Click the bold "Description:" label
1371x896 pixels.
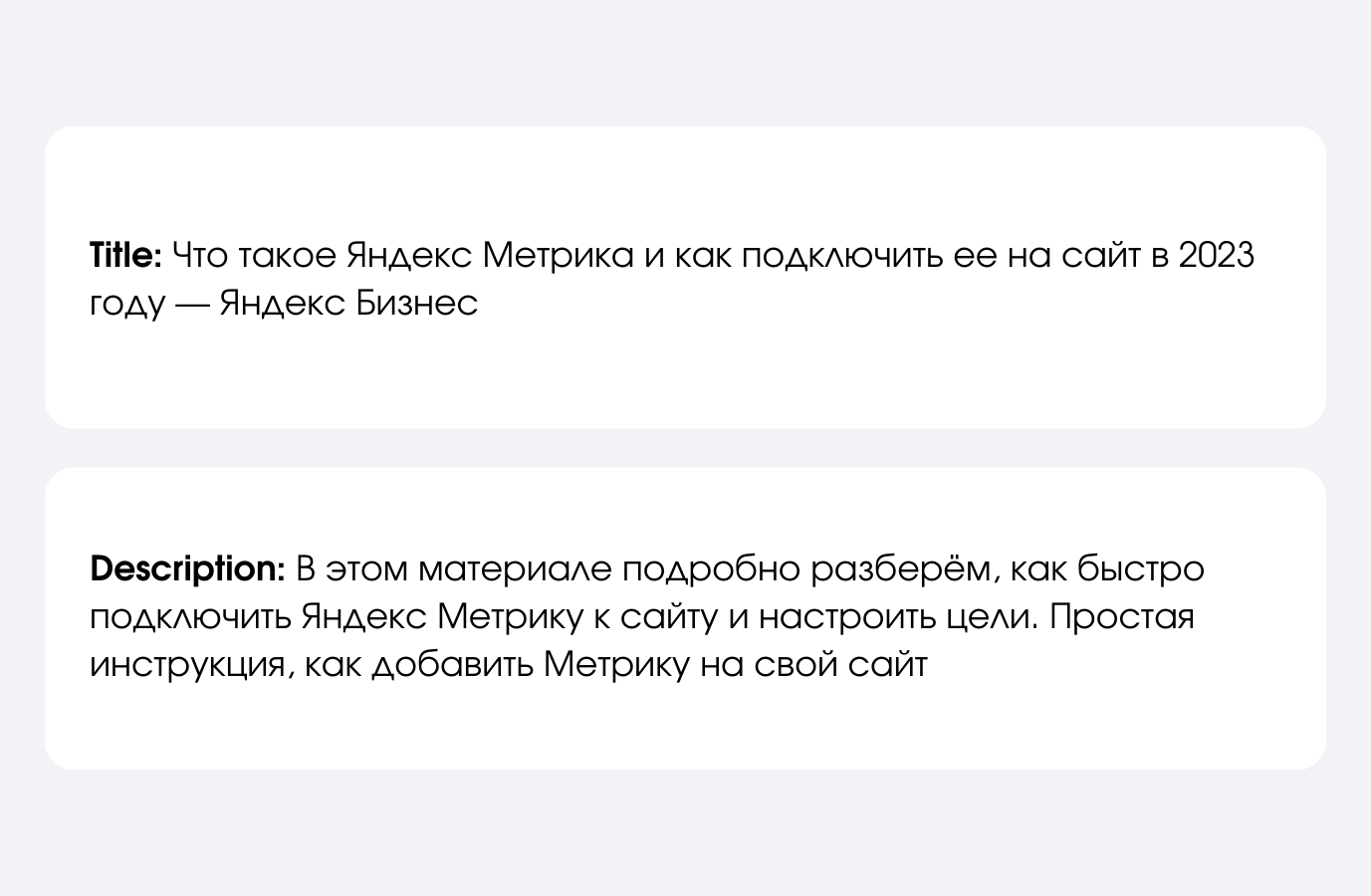188,570
